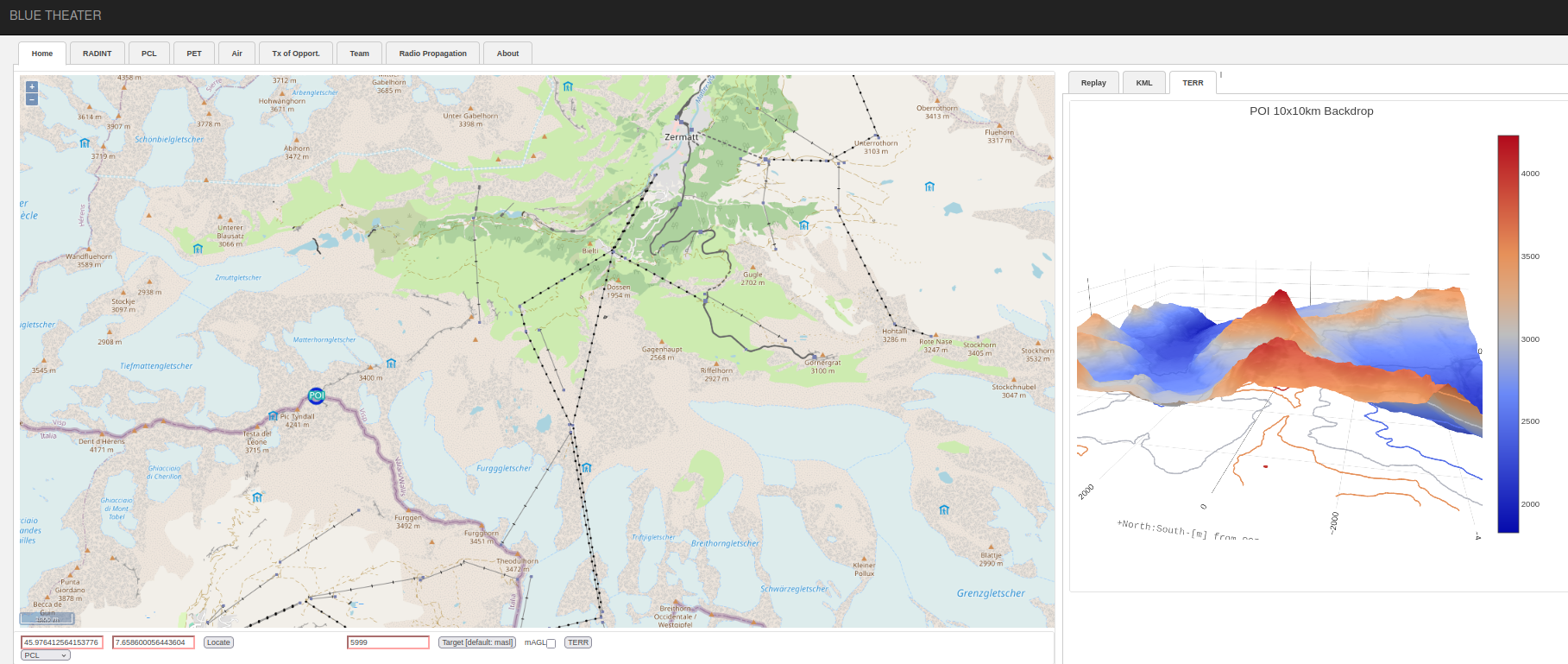This screenshot has width=1568, height=664.
Task: Click hut icon left of Pic Tyndall
Action: (273, 415)
